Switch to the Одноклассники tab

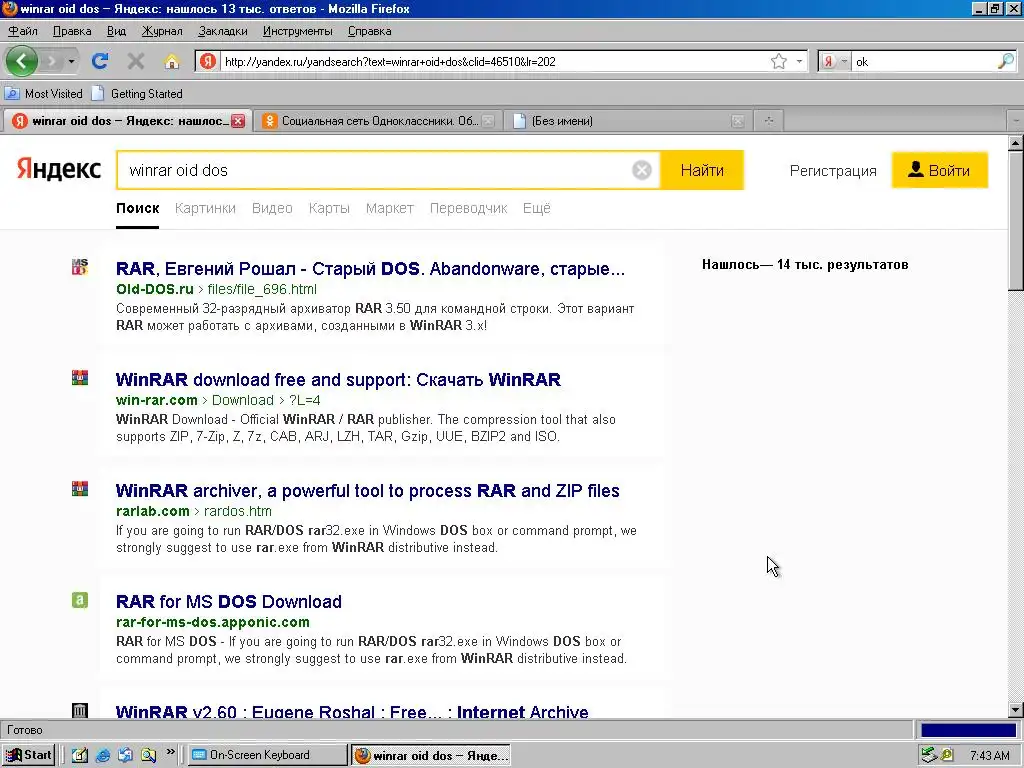377,121
